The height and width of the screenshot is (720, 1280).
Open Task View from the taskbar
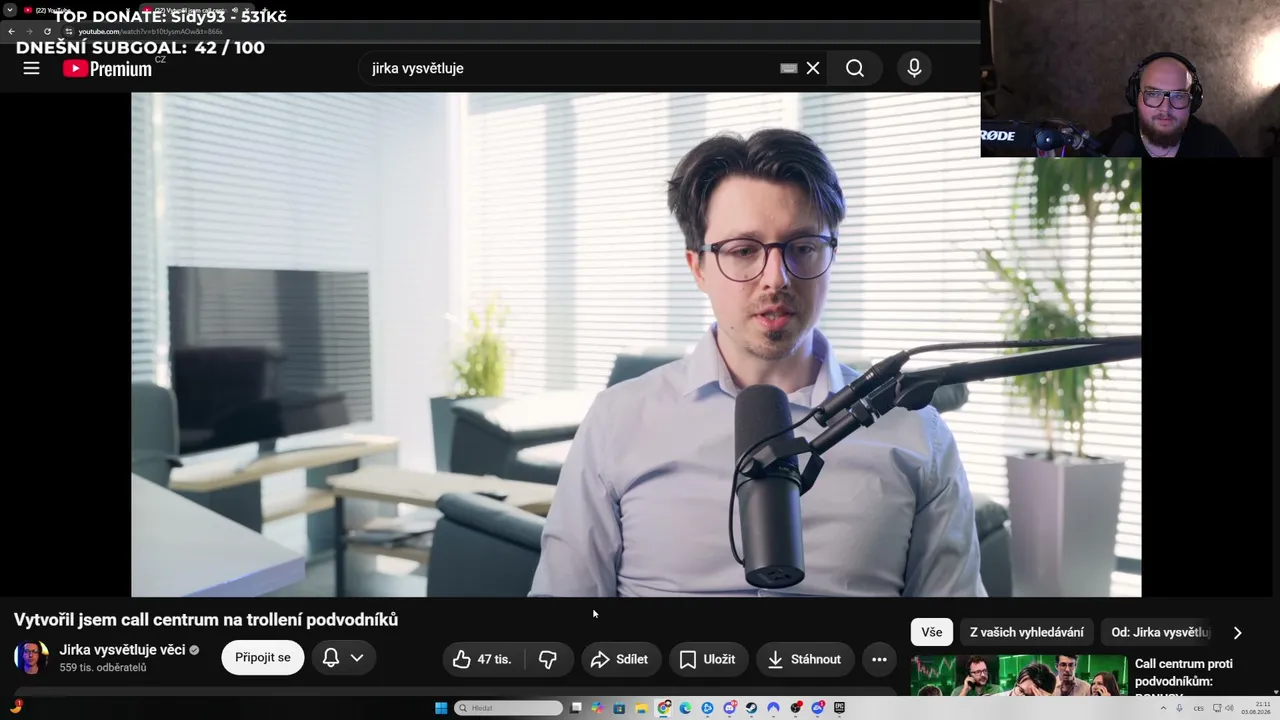tap(576, 708)
